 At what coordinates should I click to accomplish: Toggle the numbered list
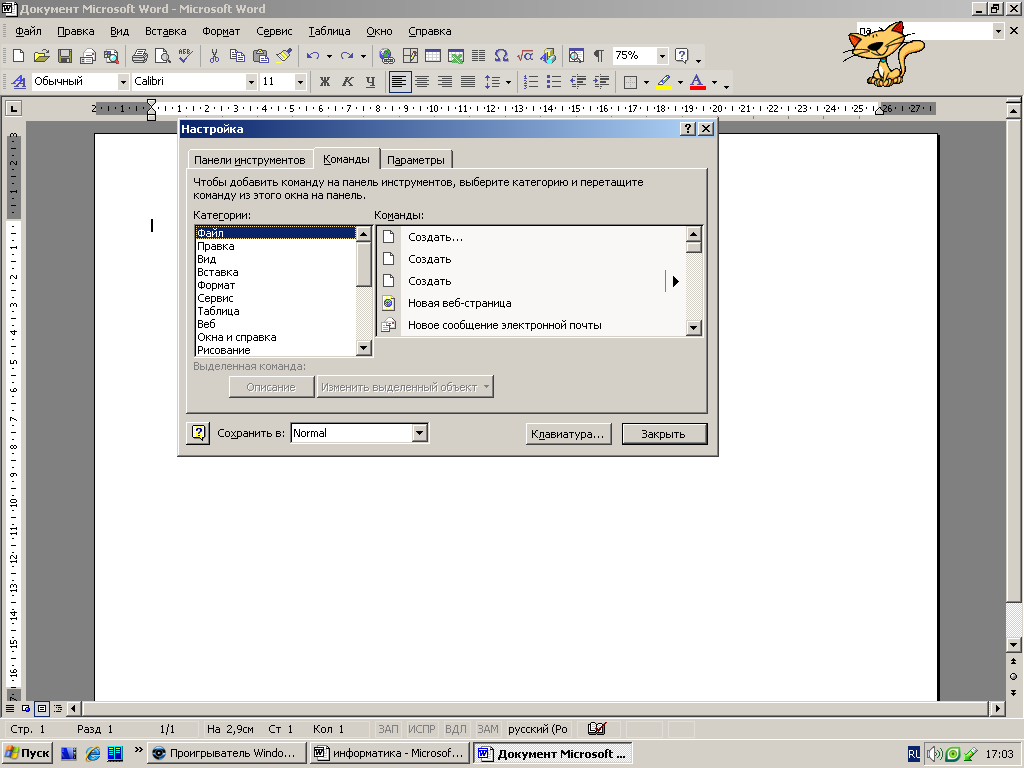[531, 82]
